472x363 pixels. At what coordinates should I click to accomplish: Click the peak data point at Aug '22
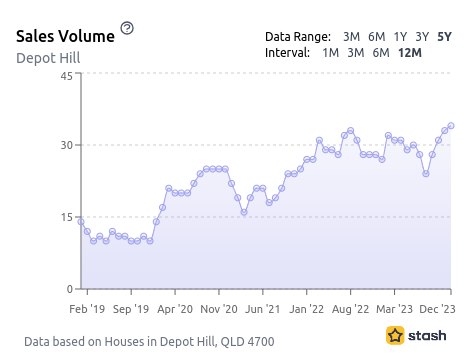350,131
